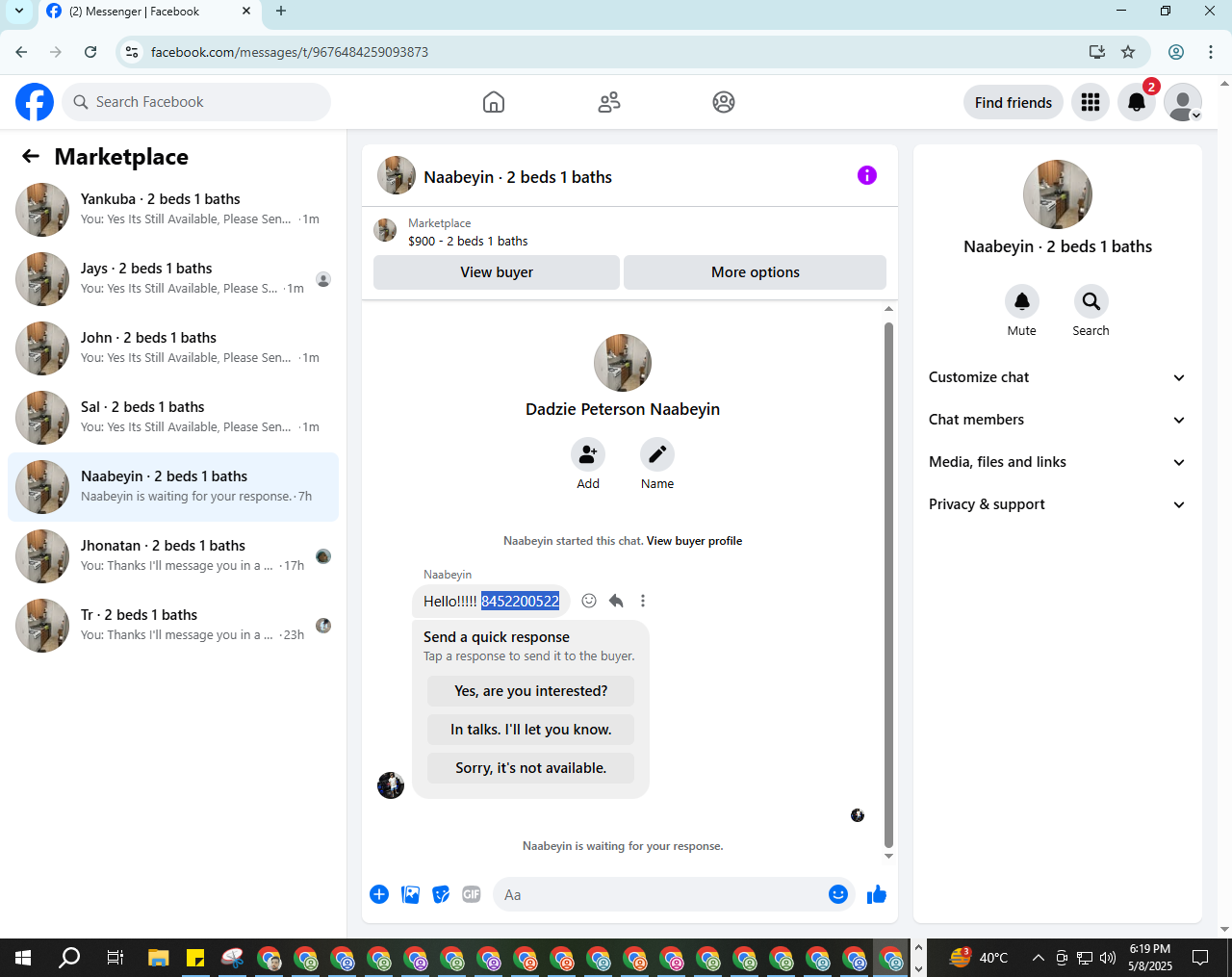This screenshot has height=977, width=1232.
Task: React to Naabeyin's message with emoji
Action: pyautogui.click(x=589, y=601)
